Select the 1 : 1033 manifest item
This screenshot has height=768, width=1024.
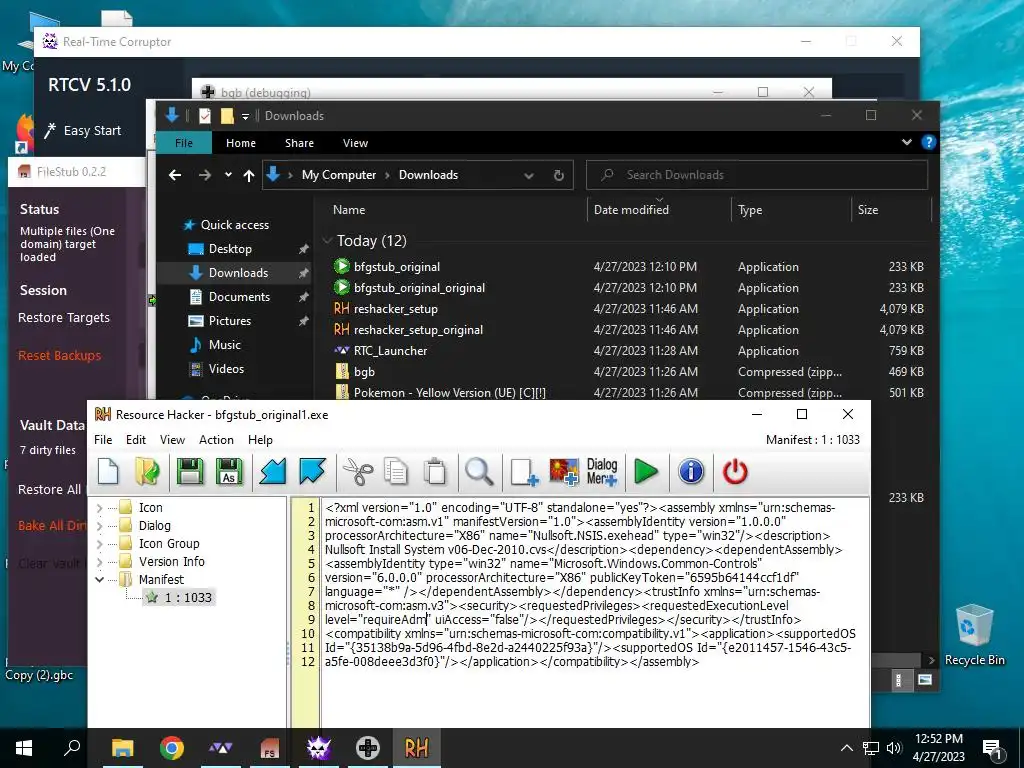180,598
